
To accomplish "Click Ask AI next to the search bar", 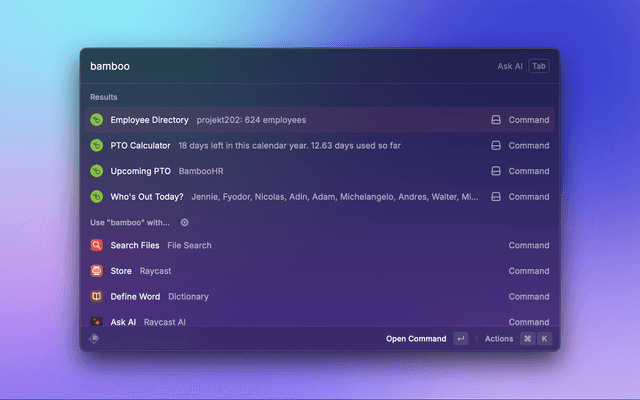I will pyautogui.click(x=510, y=66).
